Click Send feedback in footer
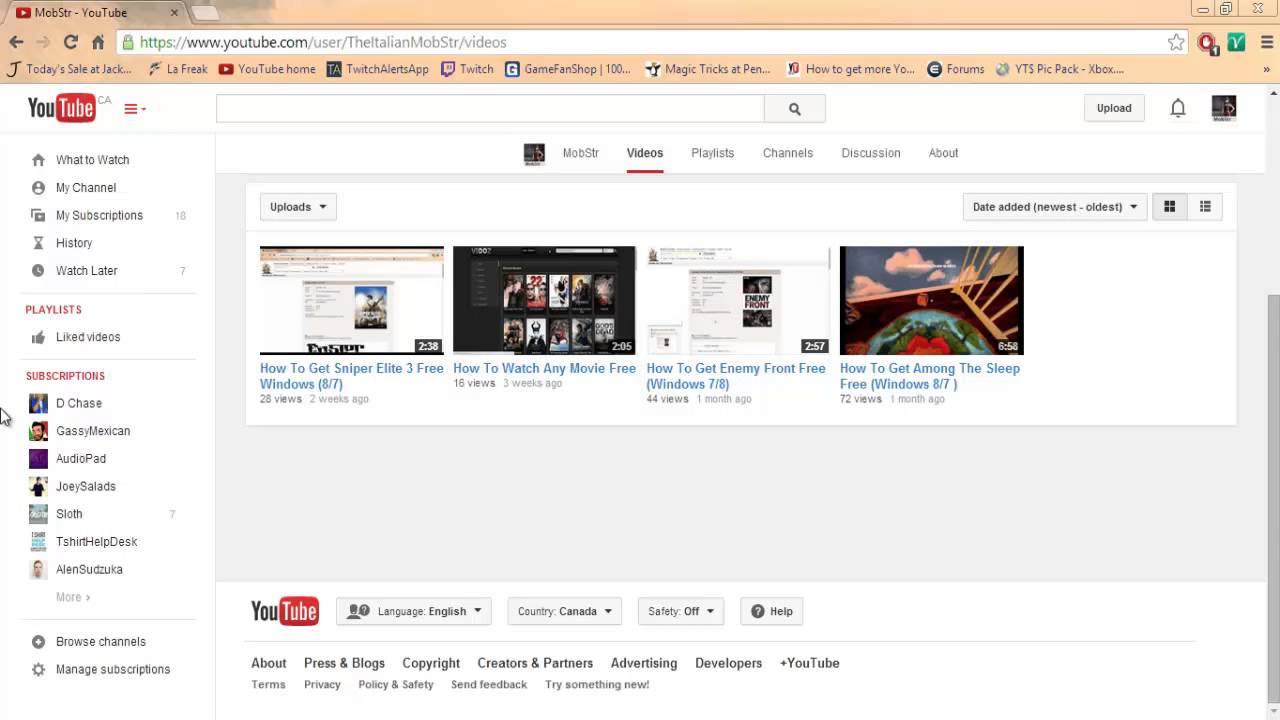Screen dimensions: 1280x720 coord(489,685)
